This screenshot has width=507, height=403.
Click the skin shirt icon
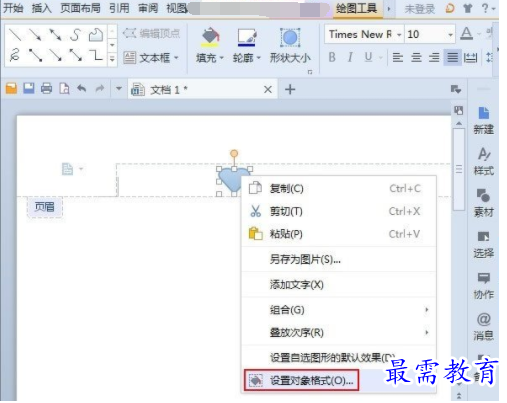pos(468,8)
